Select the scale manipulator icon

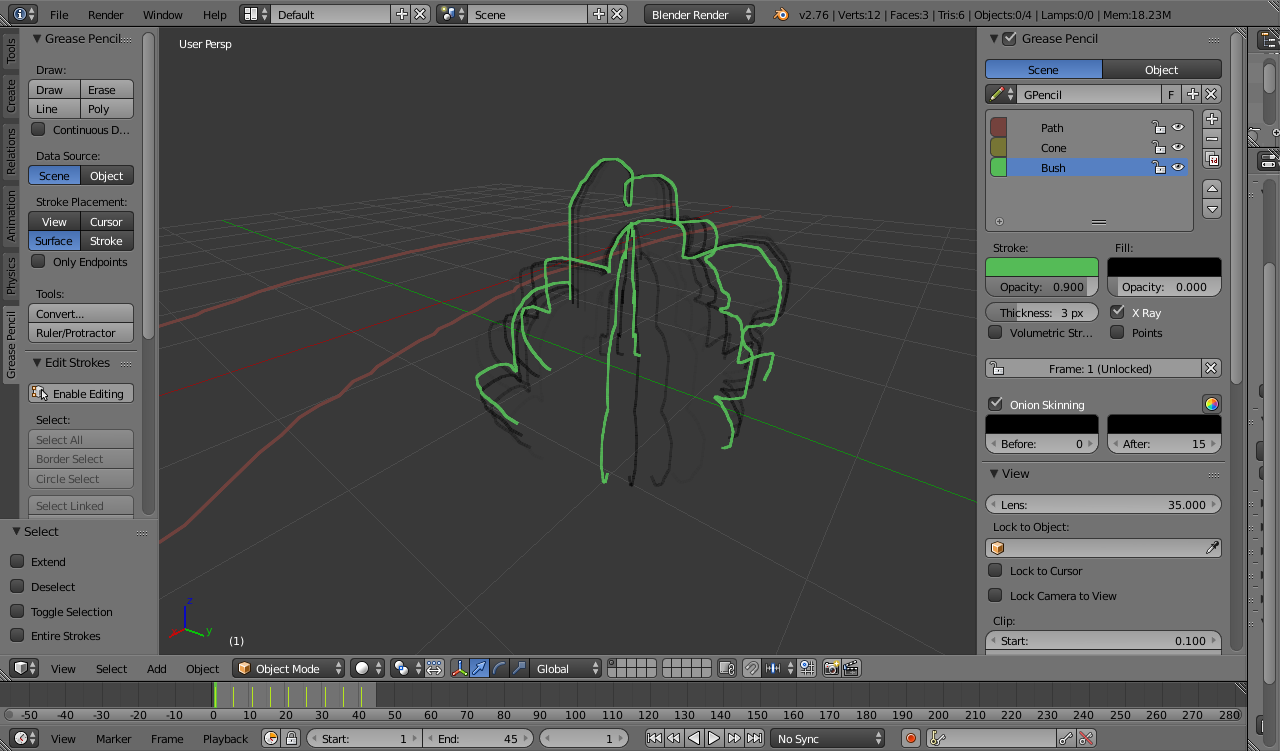tap(519, 668)
